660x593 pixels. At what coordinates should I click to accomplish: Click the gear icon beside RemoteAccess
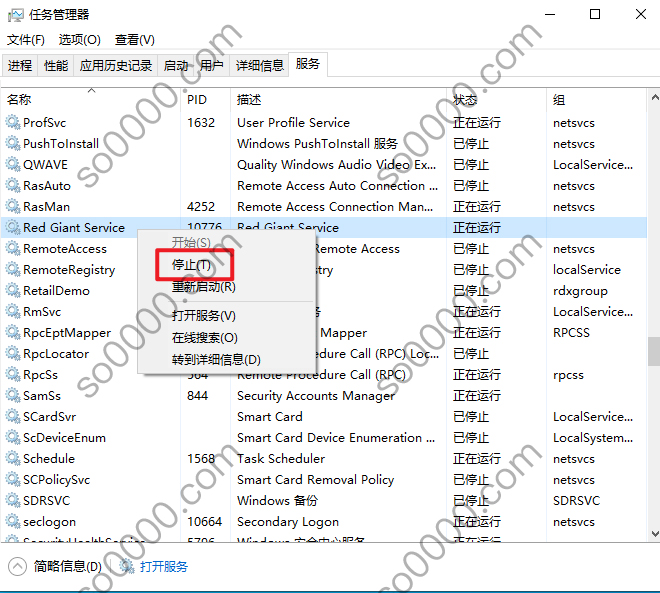click(x=13, y=249)
